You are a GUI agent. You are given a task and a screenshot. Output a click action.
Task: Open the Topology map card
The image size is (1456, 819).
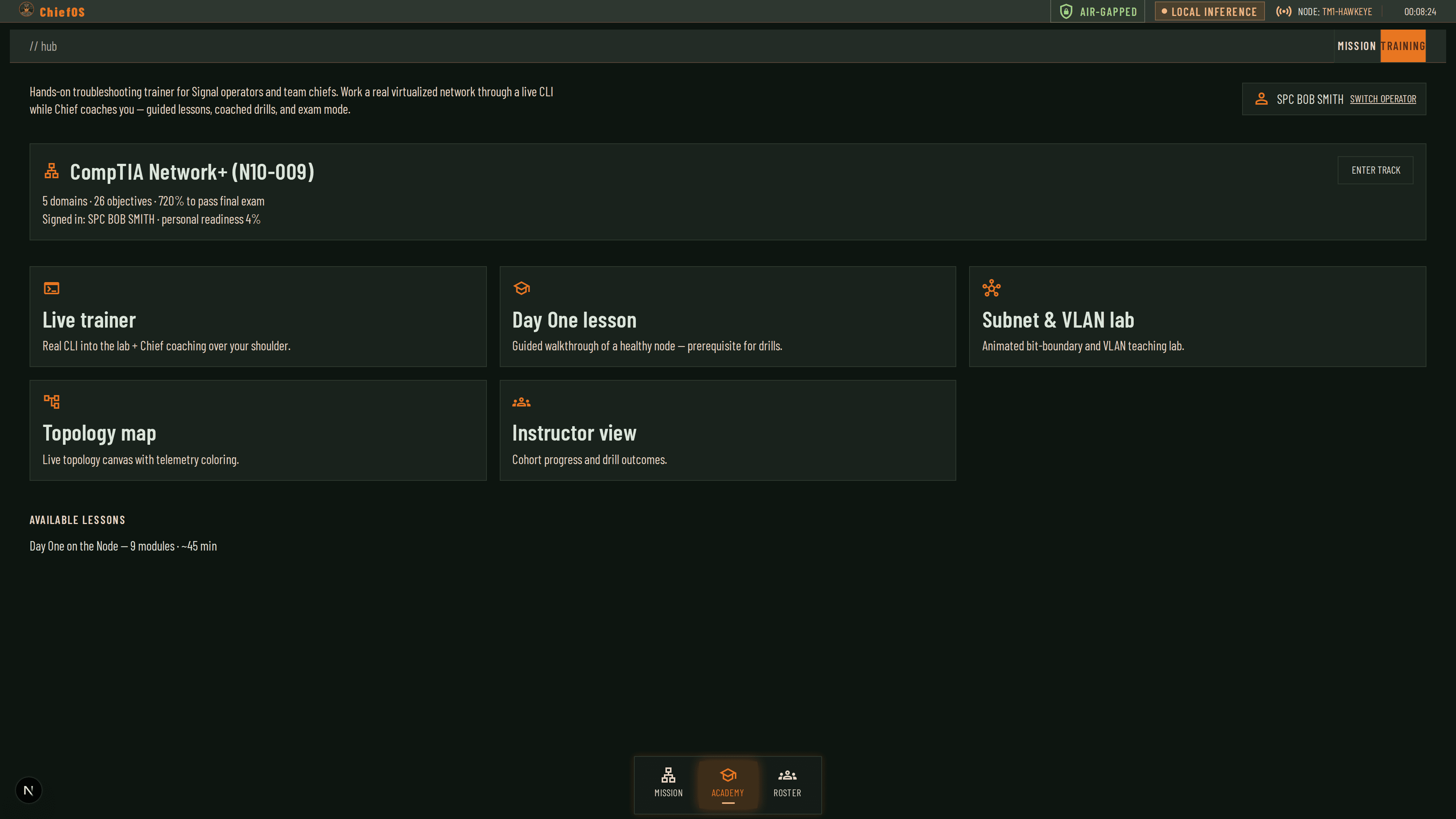click(x=258, y=430)
